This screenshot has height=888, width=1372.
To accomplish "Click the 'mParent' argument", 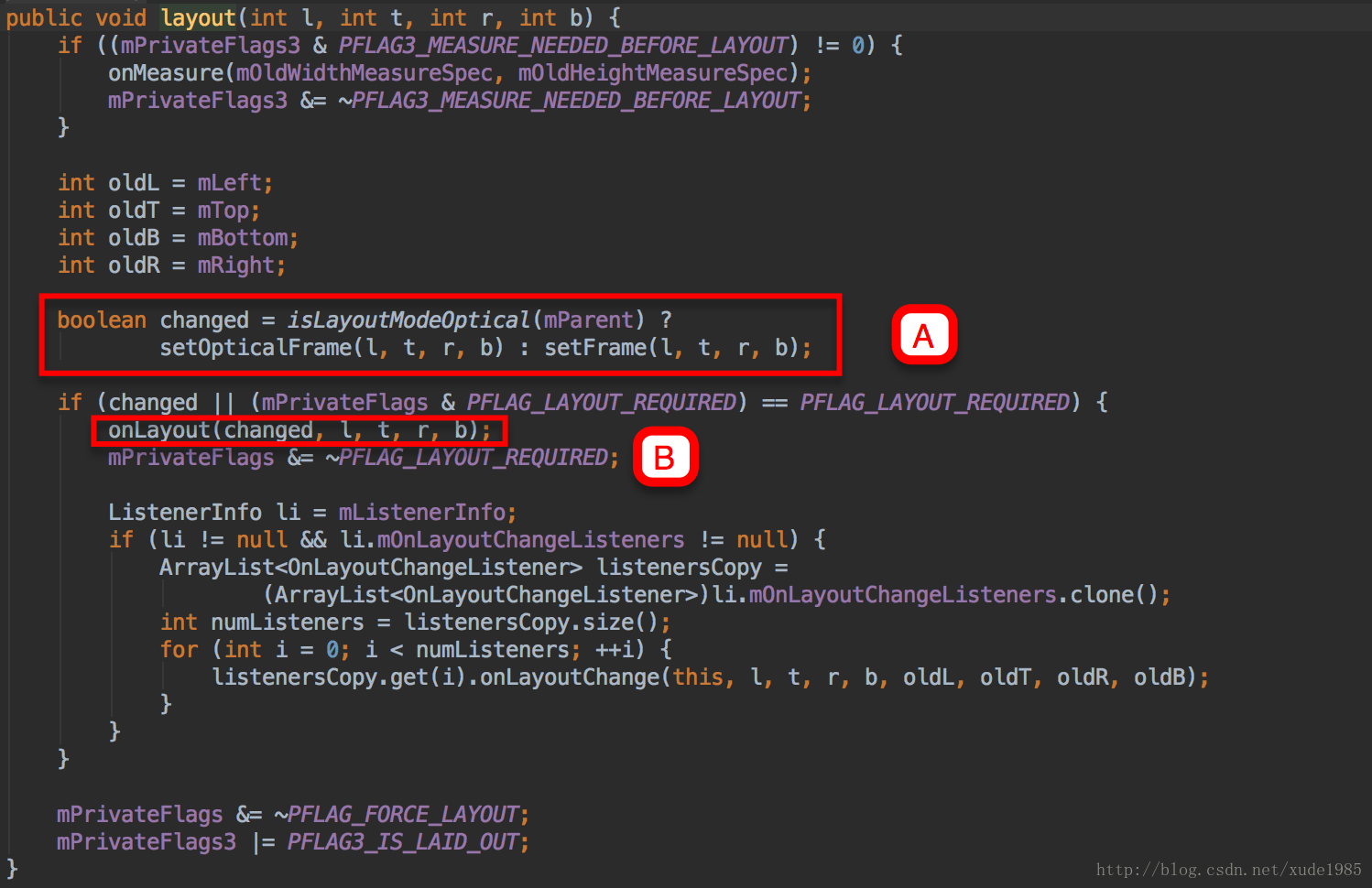I will coord(588,320).
